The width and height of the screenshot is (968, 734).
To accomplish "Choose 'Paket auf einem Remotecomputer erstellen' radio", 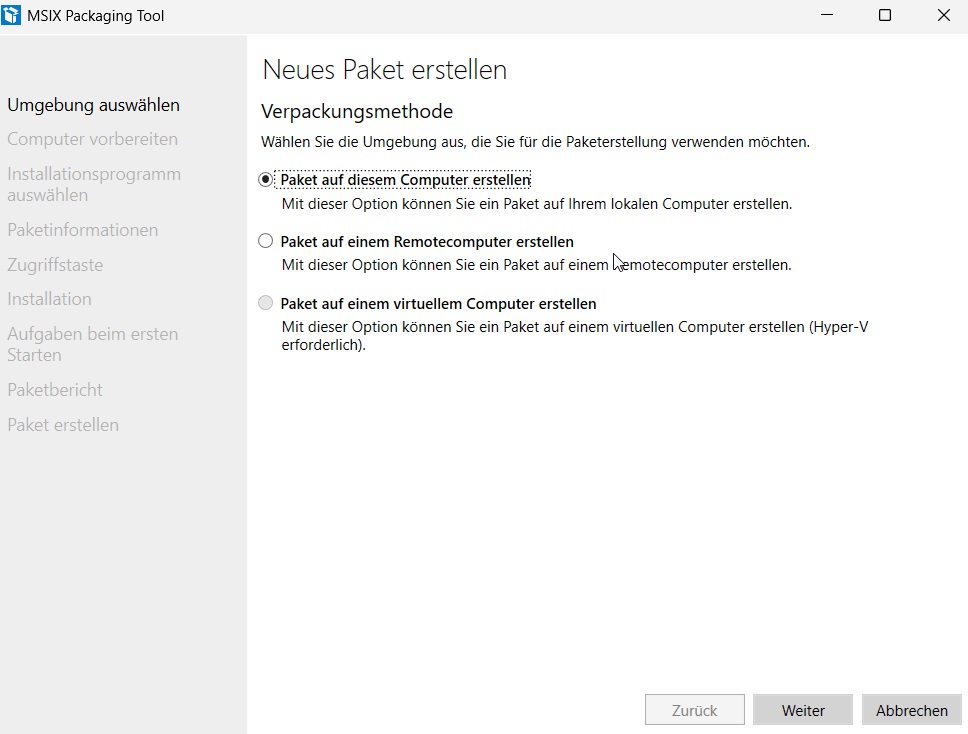I will (265, 241).
